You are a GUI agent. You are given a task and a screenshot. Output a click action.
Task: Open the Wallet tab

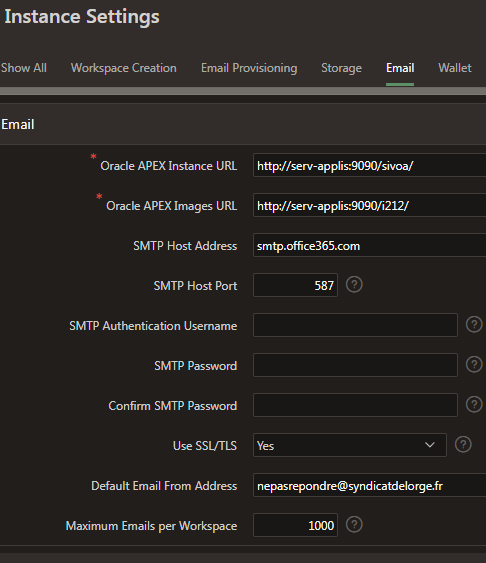click(x=455, y=68)
